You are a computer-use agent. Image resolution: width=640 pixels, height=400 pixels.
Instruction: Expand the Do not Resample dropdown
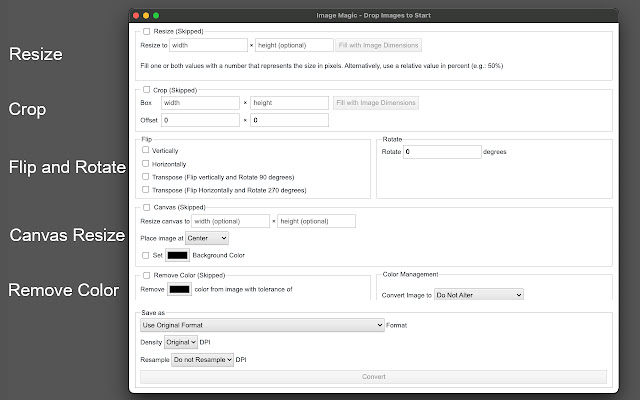tap(202, 358)
